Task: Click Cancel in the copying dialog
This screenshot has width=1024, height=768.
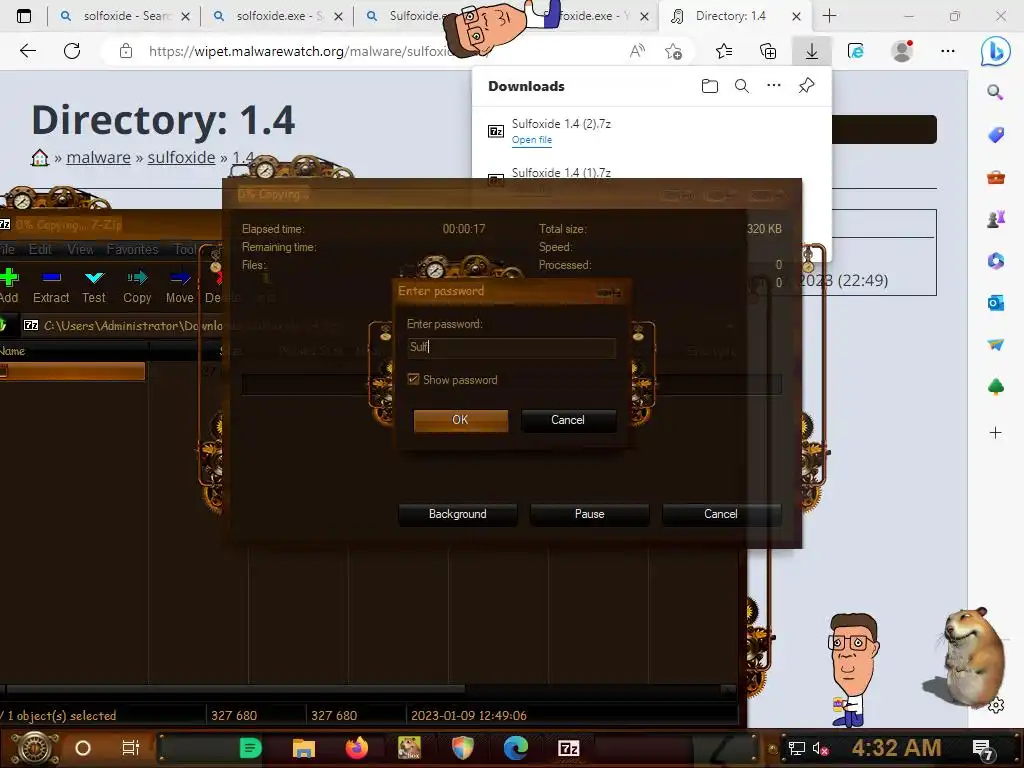Action: 721,514
